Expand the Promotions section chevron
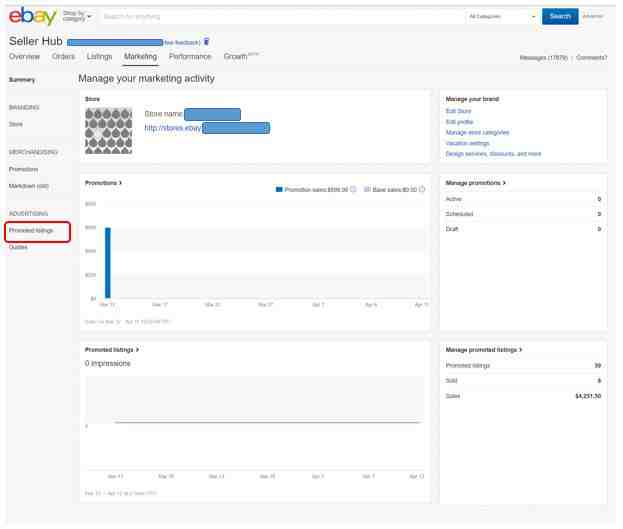Screen dimensions: 623x529 121,185
